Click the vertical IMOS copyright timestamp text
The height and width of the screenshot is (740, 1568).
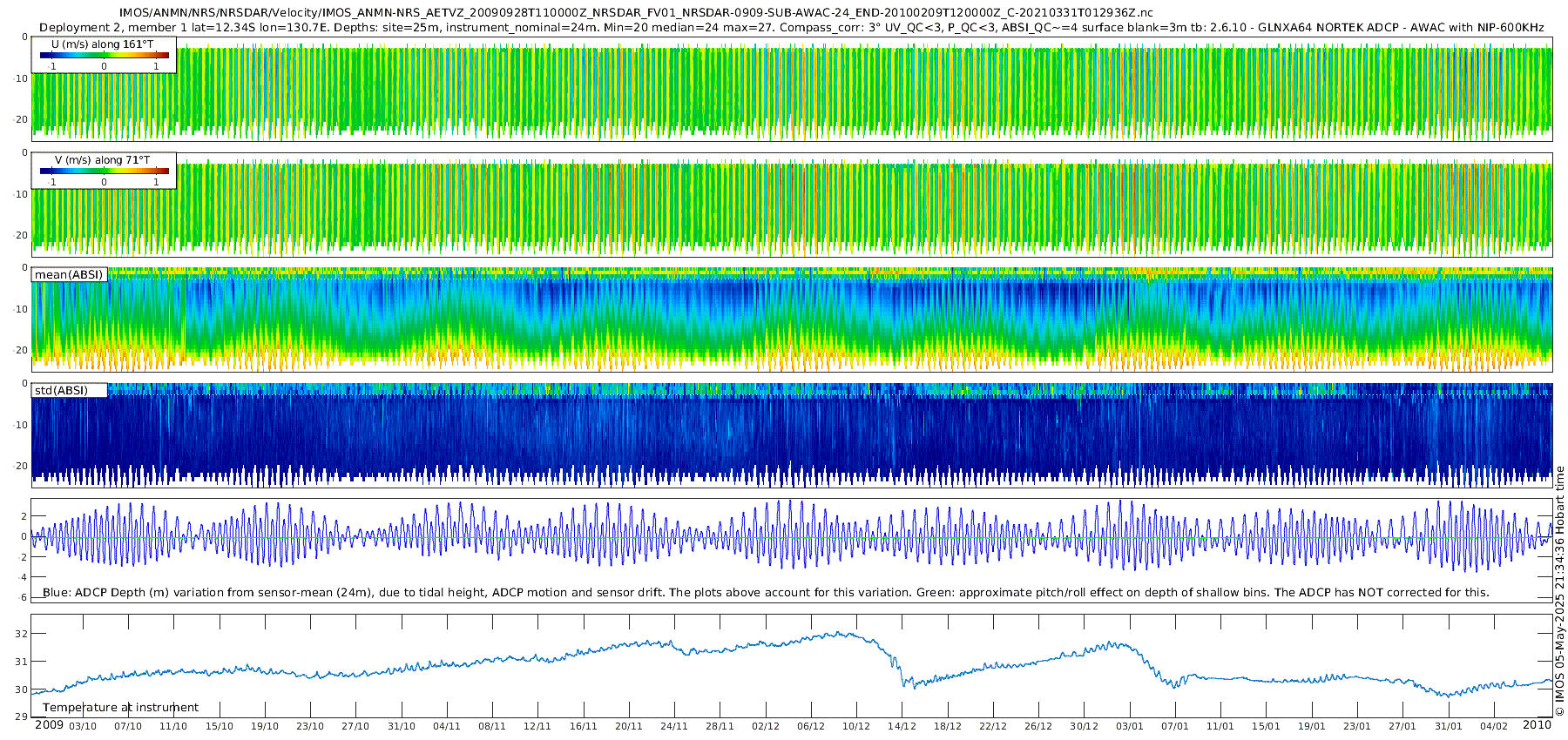coord(1559,592)
